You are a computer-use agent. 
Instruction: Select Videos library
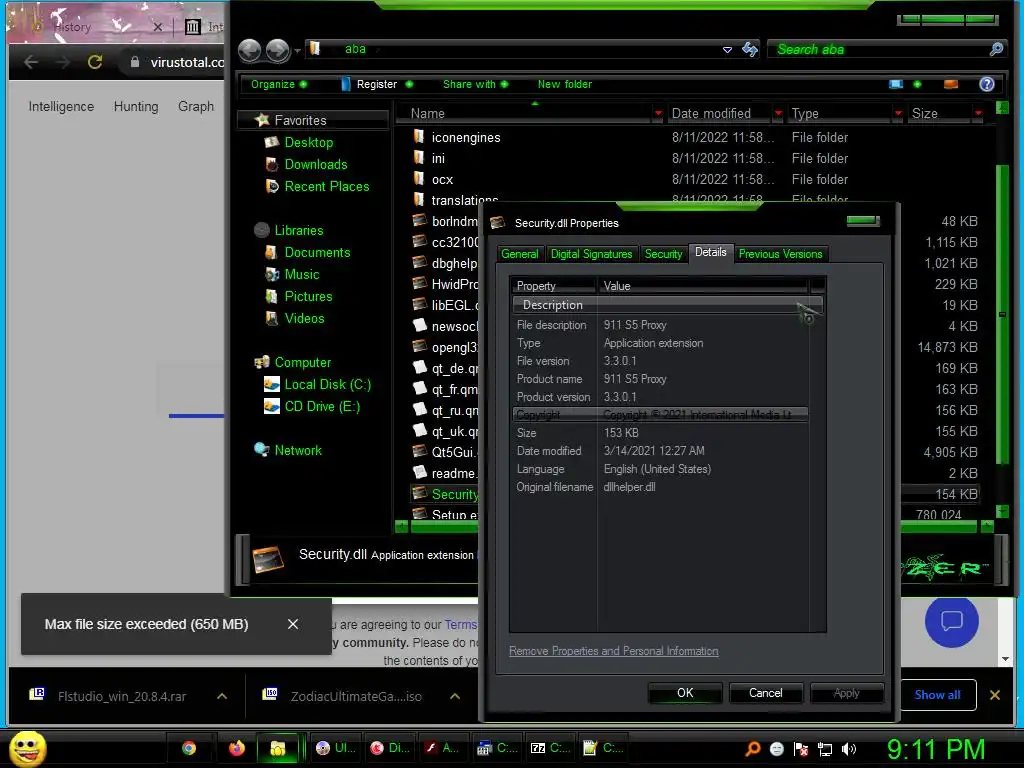click(304, 319)
